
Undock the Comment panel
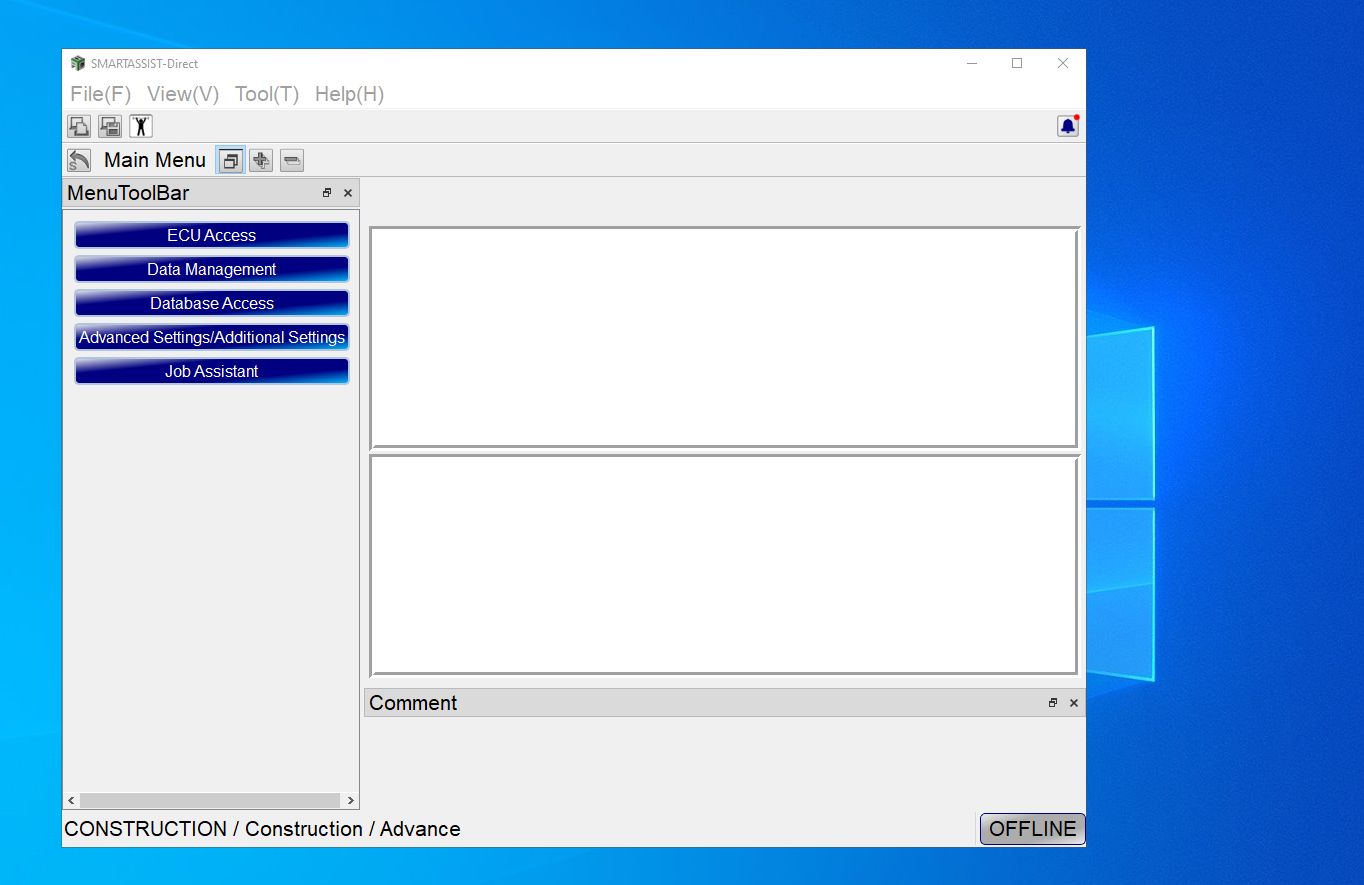(x=1052, y=703)
